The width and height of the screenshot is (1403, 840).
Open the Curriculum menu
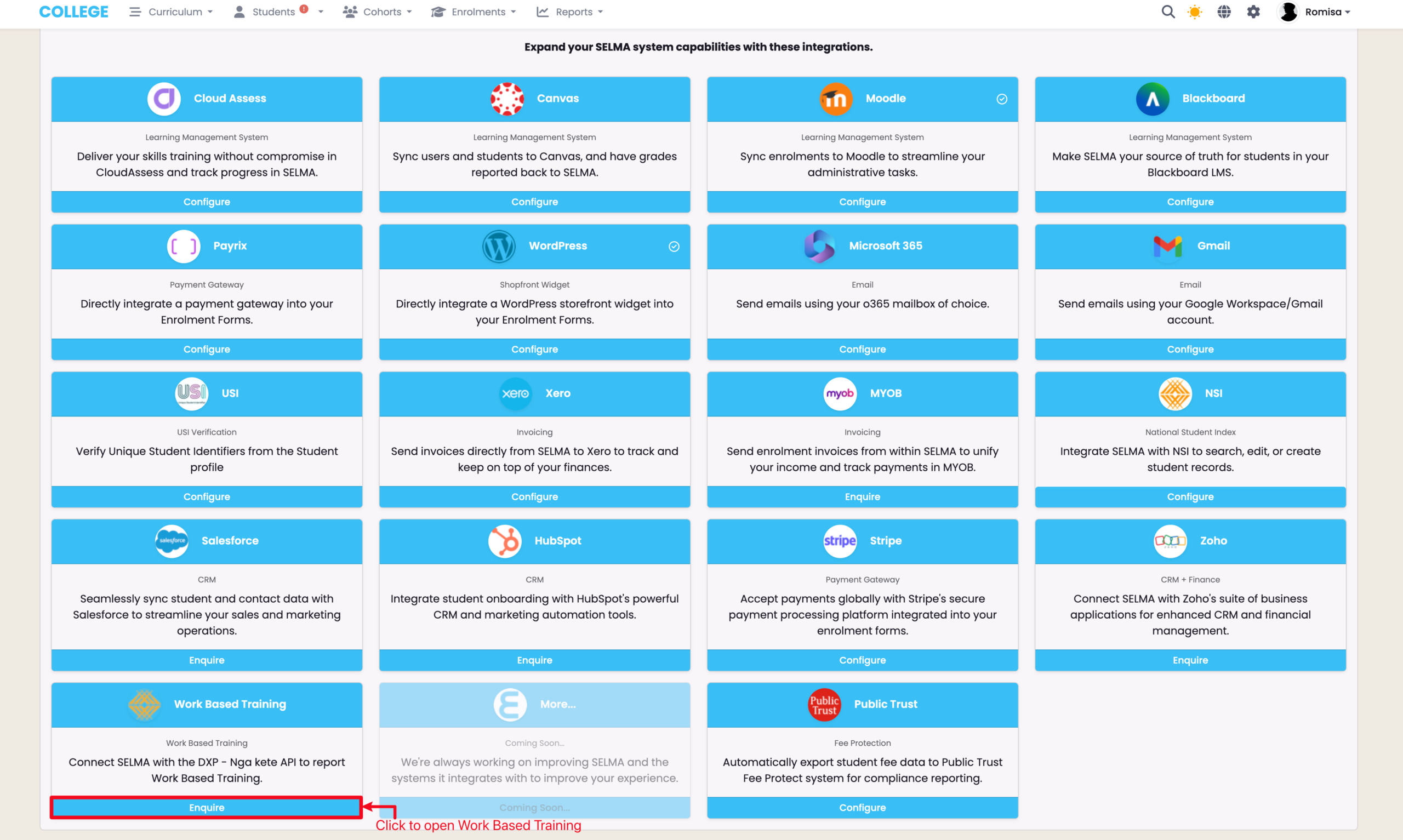[x=171, y=12]
